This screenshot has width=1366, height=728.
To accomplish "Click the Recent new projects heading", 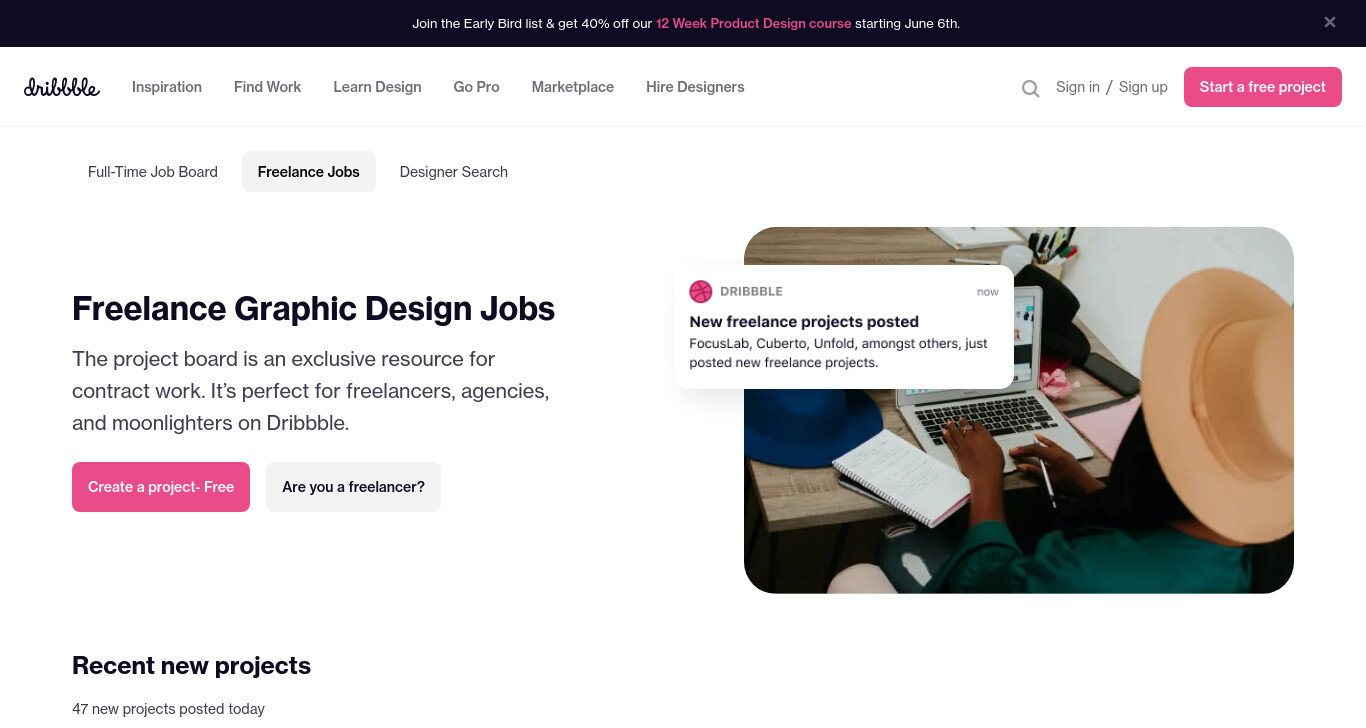I will [191, 665].
